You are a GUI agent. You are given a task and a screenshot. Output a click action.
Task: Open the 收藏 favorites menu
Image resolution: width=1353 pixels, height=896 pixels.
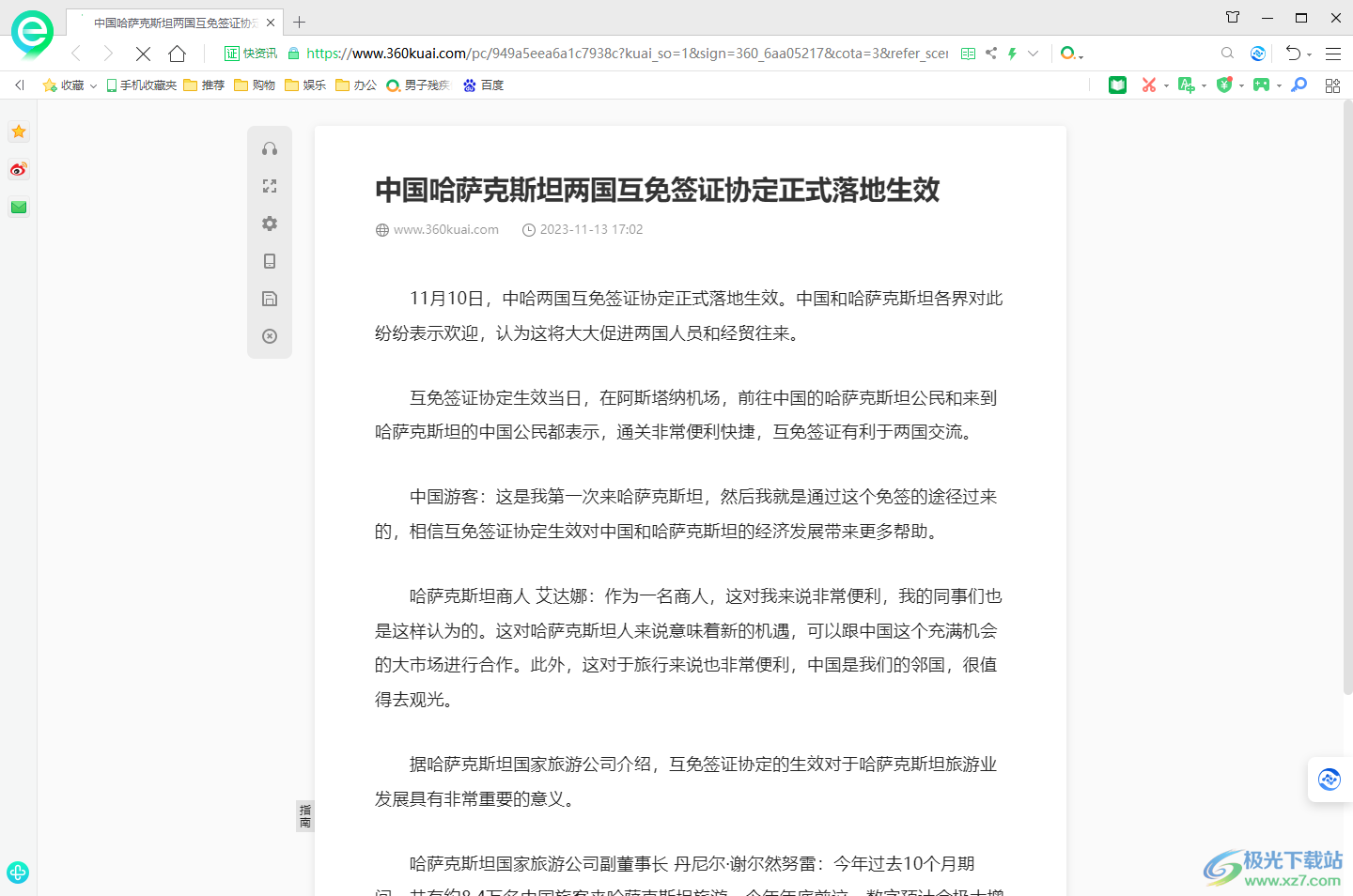point(70,85)
